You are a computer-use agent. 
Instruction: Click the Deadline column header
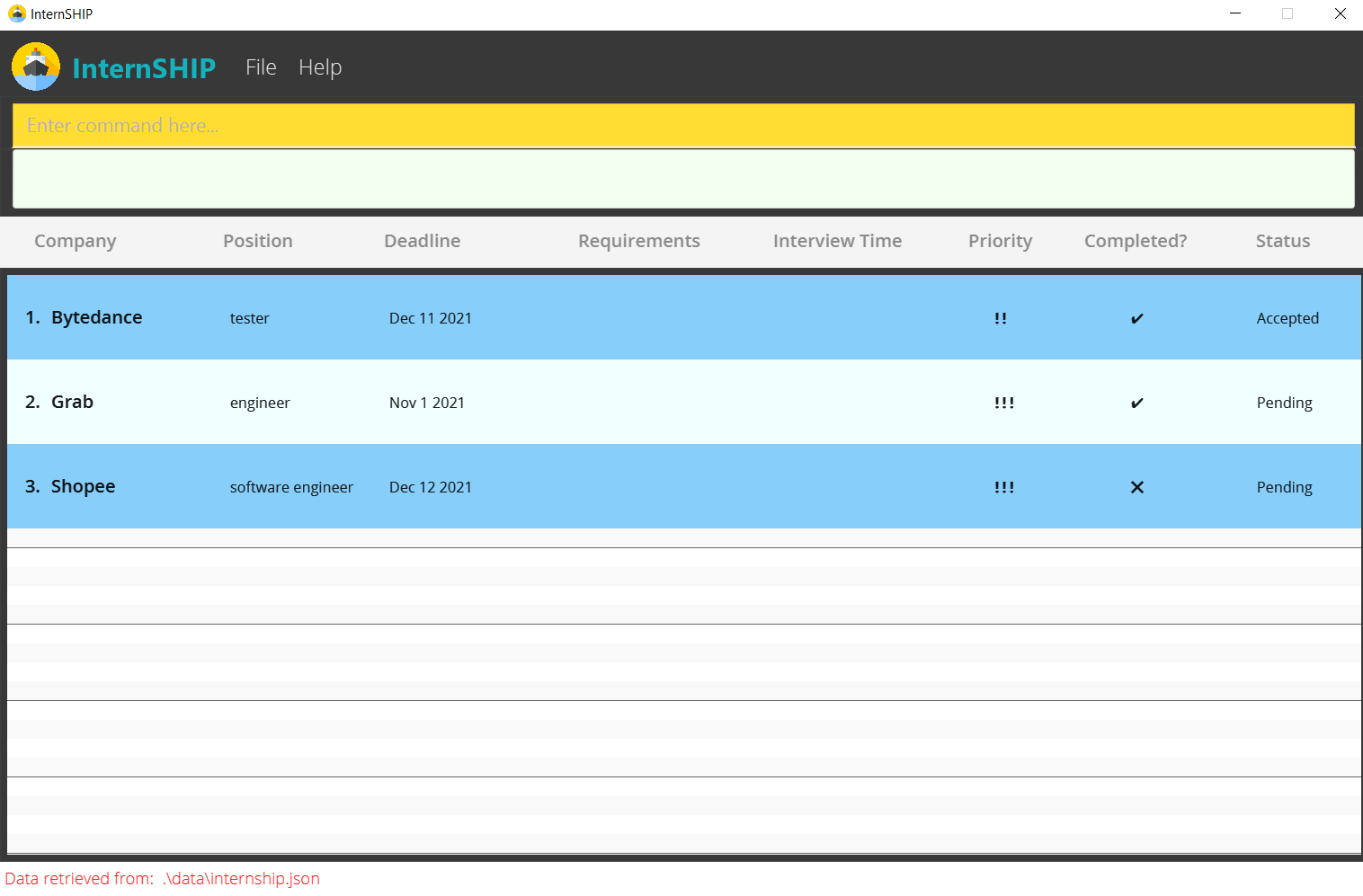pos(423,241)
